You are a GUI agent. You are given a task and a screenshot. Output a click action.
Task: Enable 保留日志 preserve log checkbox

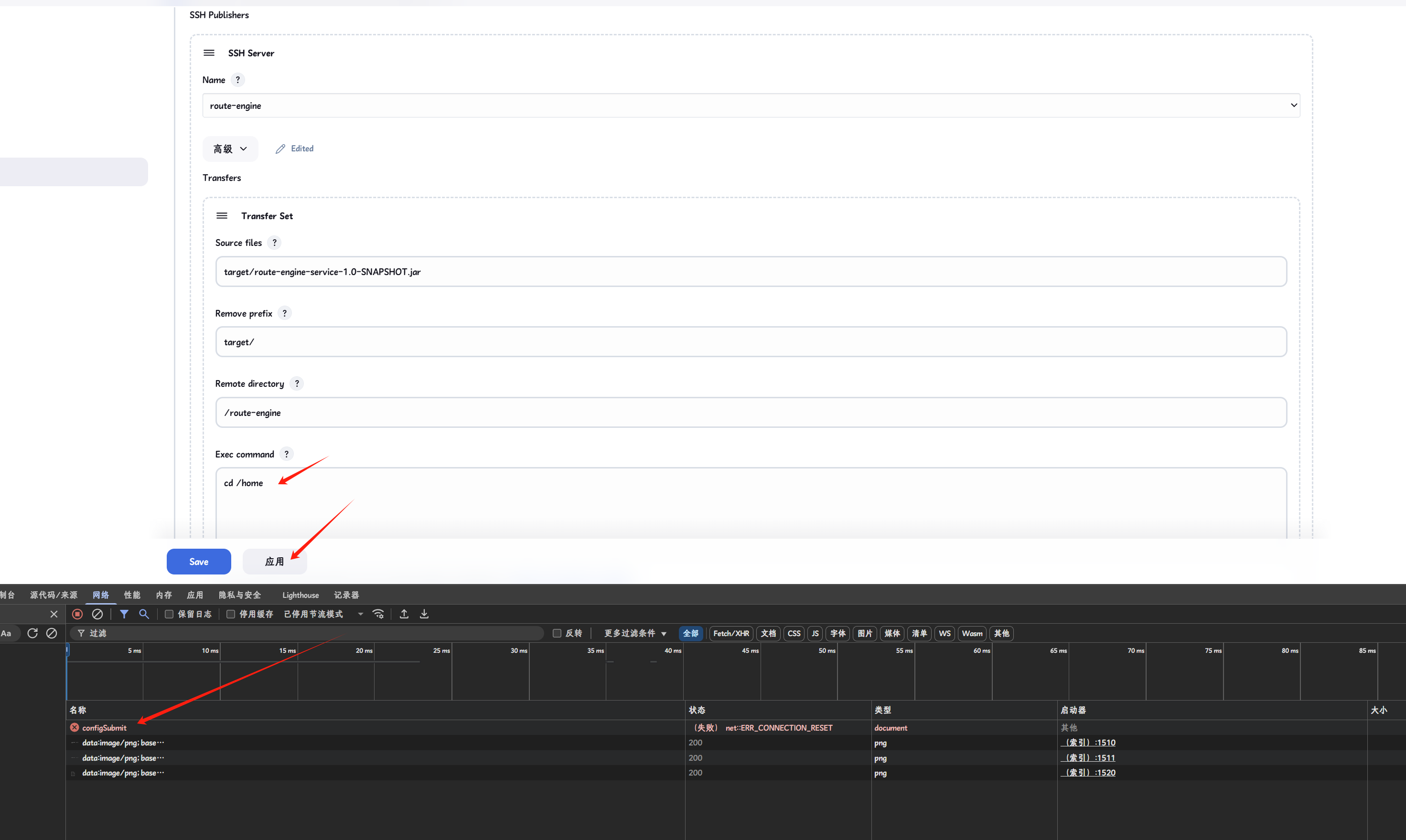point(169,614)
